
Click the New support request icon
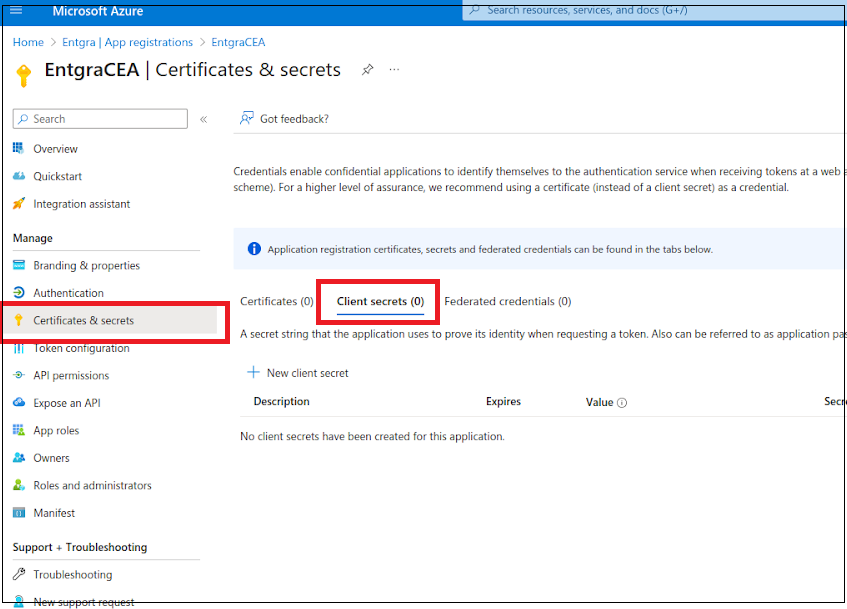point(19,600)
